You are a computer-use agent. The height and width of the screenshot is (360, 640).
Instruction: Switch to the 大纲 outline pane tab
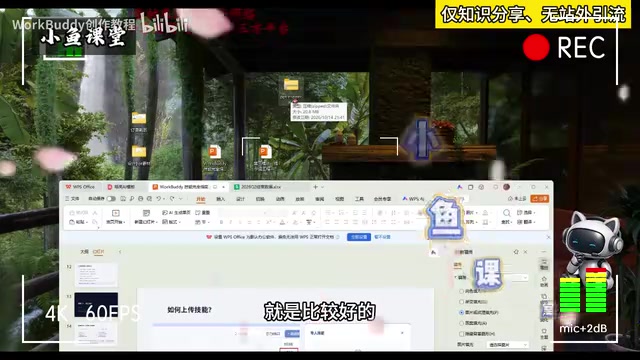coord(84,252)
